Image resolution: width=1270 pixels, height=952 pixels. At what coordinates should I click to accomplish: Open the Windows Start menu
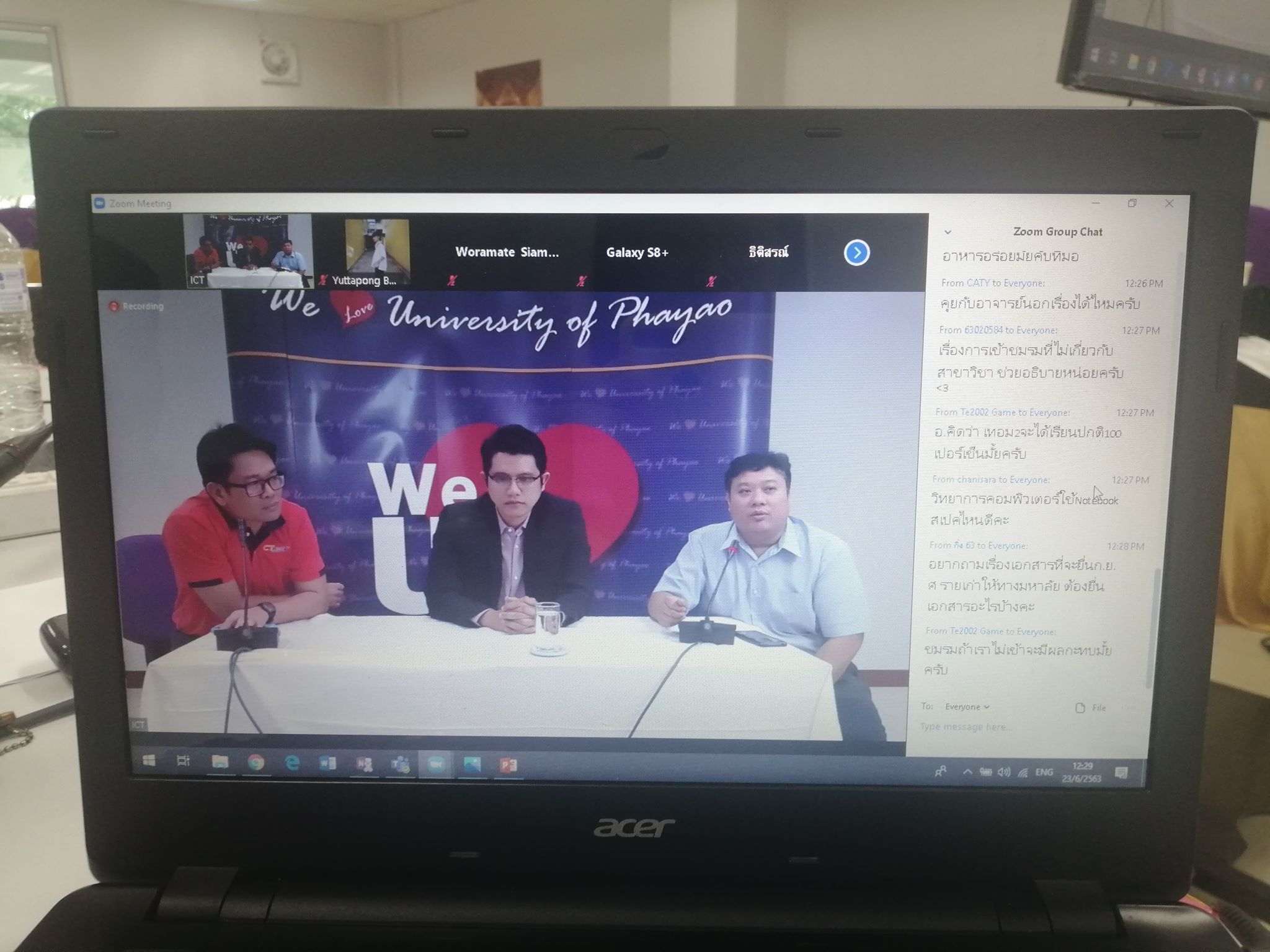(x=149, y=760)
